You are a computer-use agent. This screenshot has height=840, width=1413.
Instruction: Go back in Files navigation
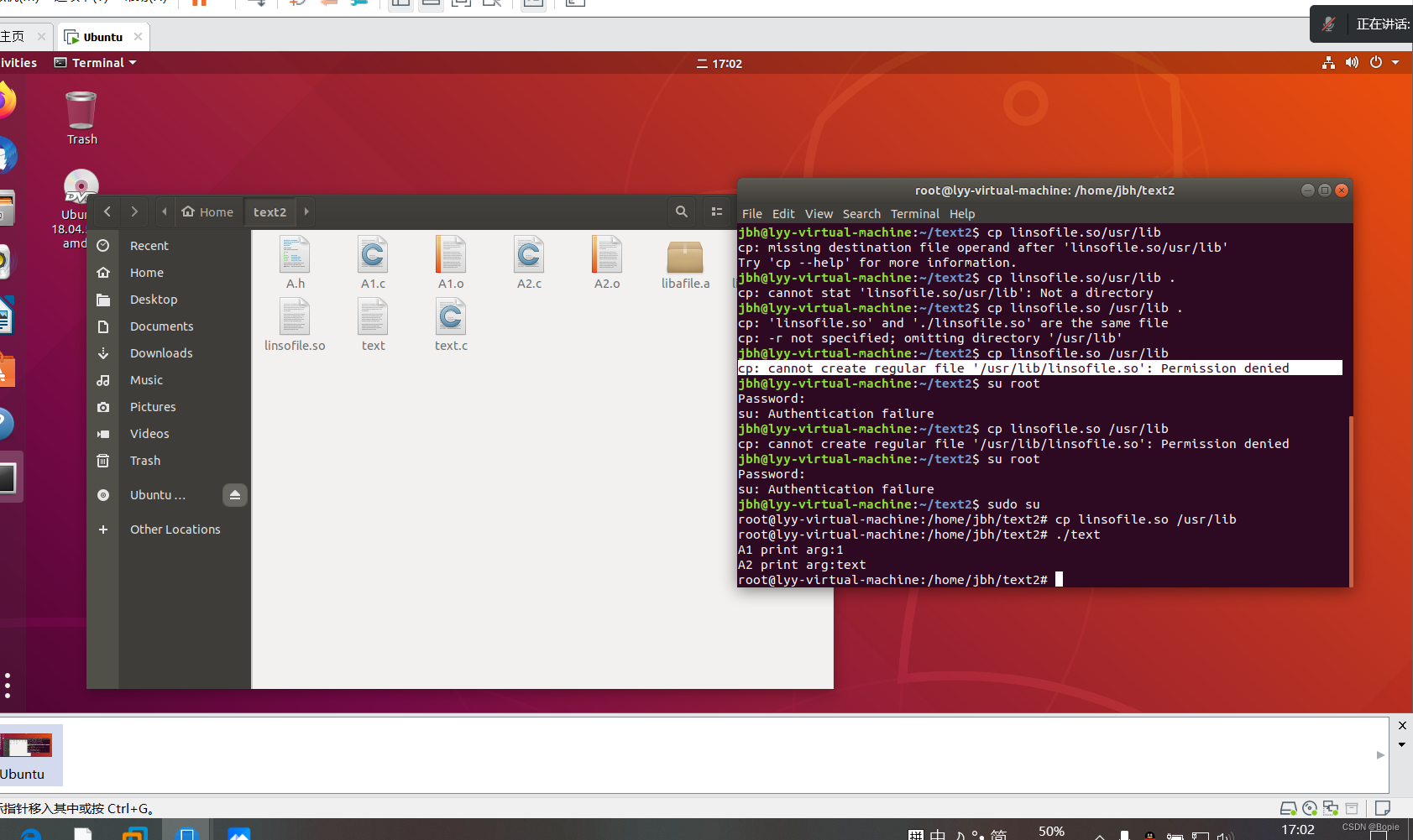[x=107, y=211]
